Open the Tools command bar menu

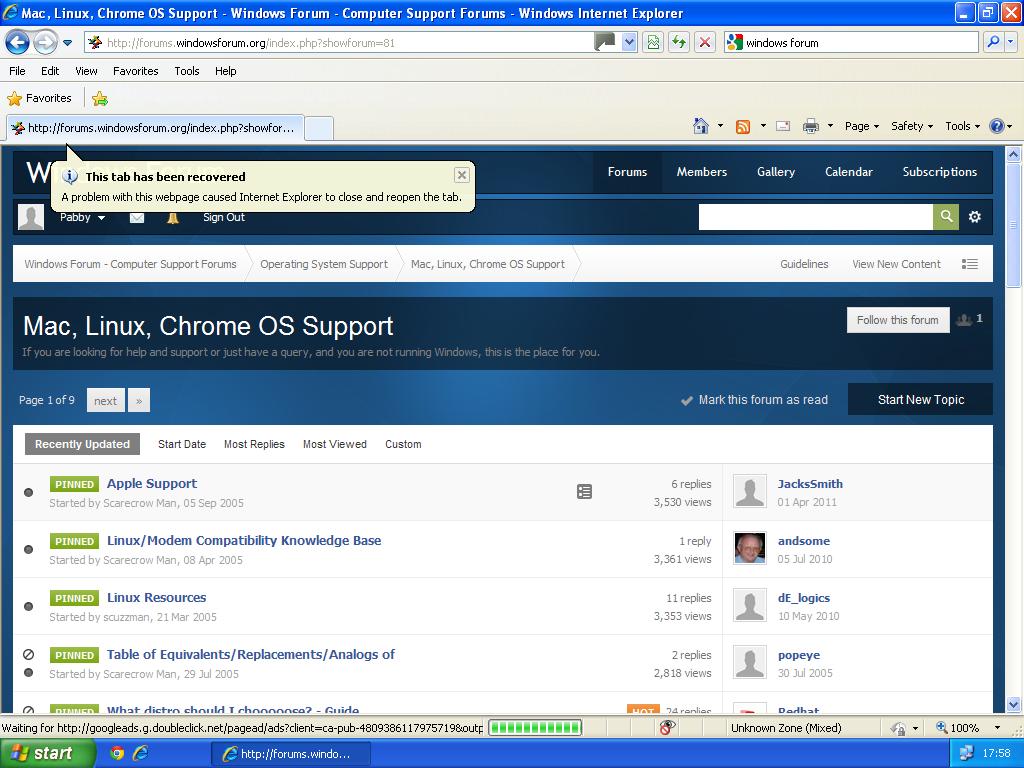coord(963,126)
